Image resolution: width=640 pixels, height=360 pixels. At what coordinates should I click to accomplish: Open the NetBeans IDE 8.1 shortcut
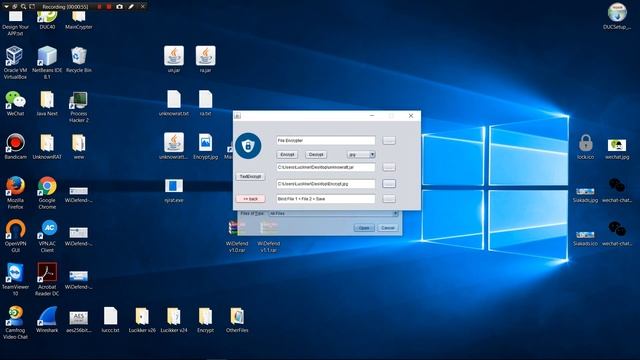click(47, 62)
